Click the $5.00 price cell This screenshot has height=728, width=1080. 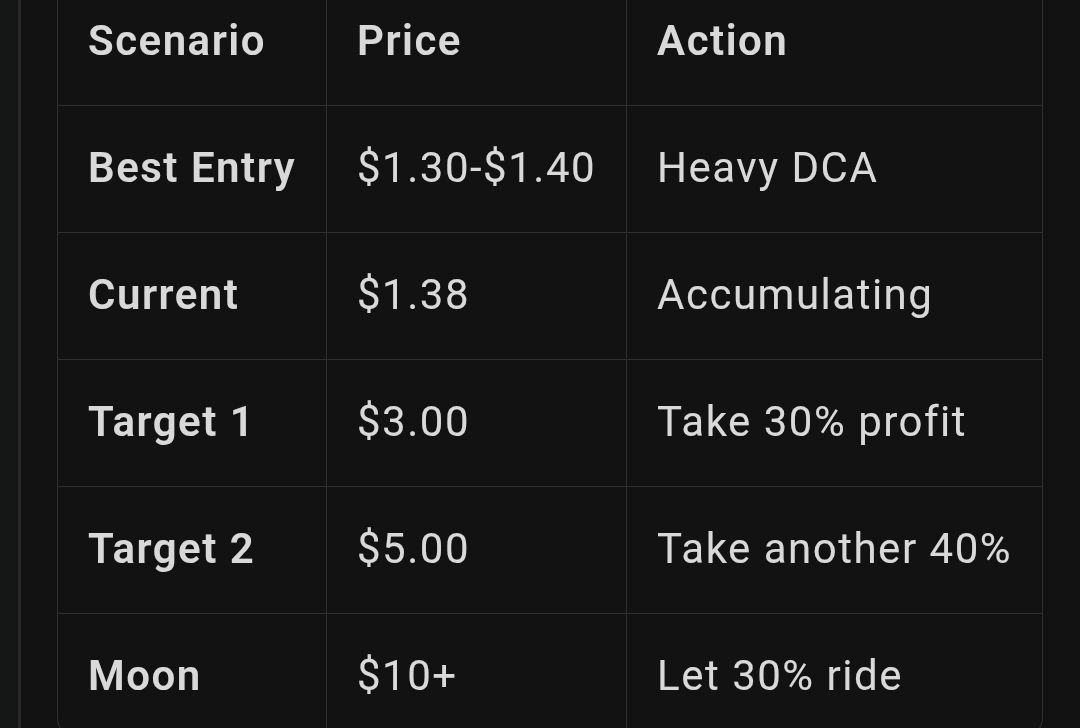(413, 549)
